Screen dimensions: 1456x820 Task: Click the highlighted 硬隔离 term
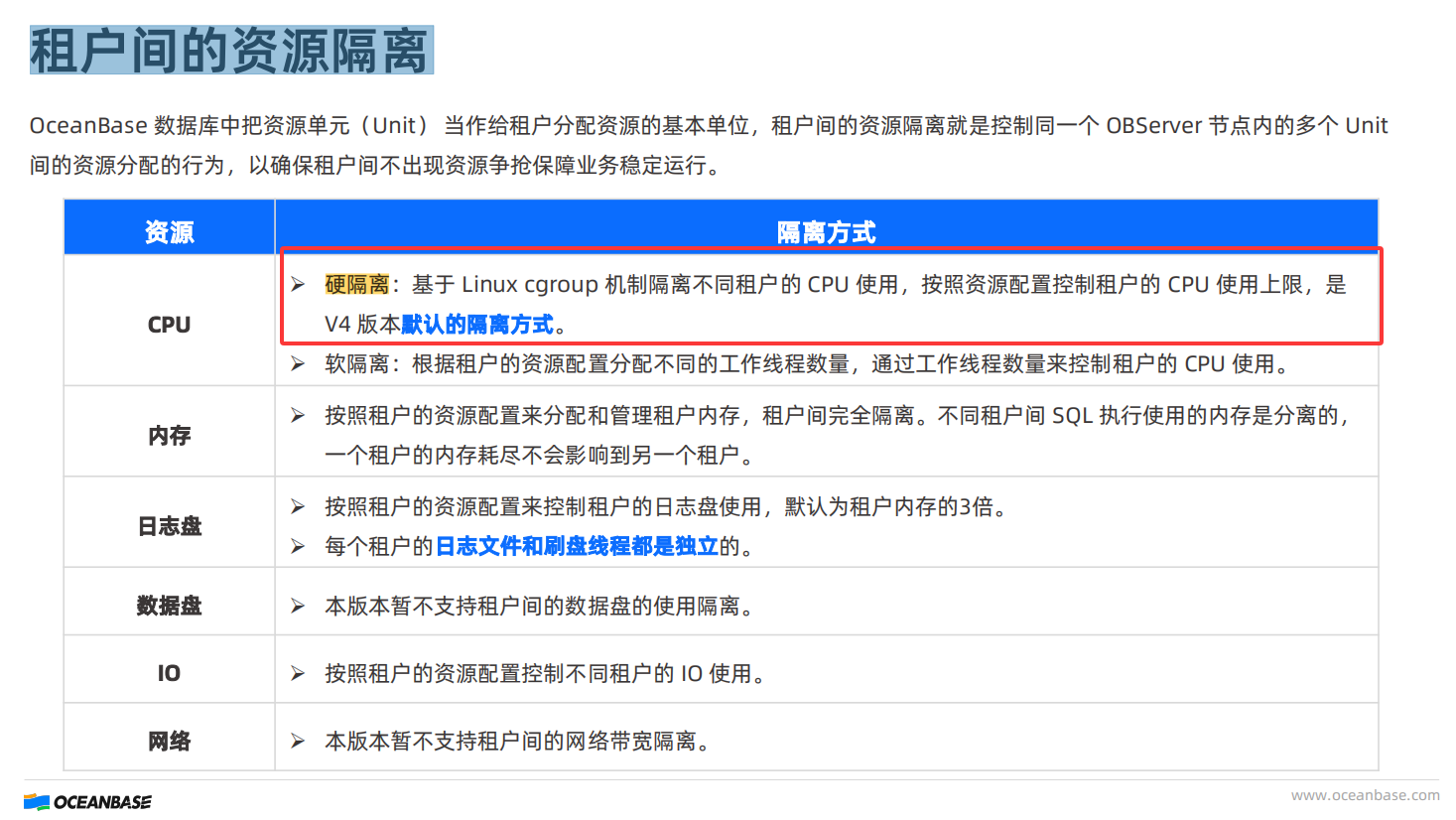pyautogui.click(x=357, y=284)
